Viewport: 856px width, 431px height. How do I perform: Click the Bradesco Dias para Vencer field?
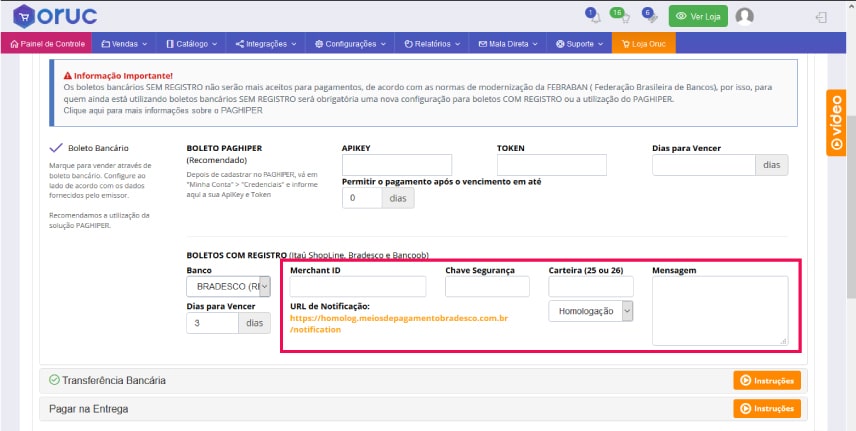212,323
